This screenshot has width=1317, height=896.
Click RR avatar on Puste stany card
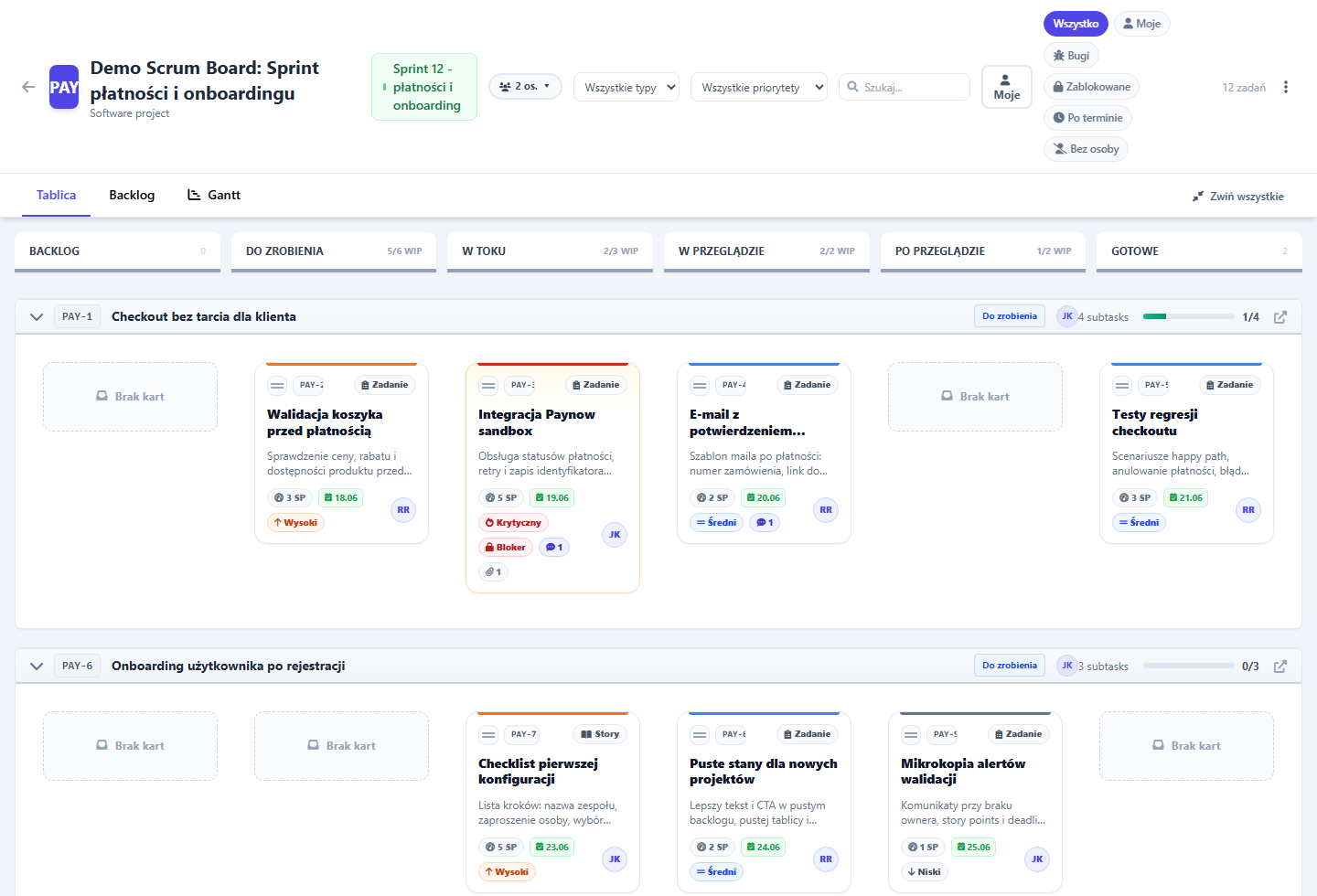point(826,859)
